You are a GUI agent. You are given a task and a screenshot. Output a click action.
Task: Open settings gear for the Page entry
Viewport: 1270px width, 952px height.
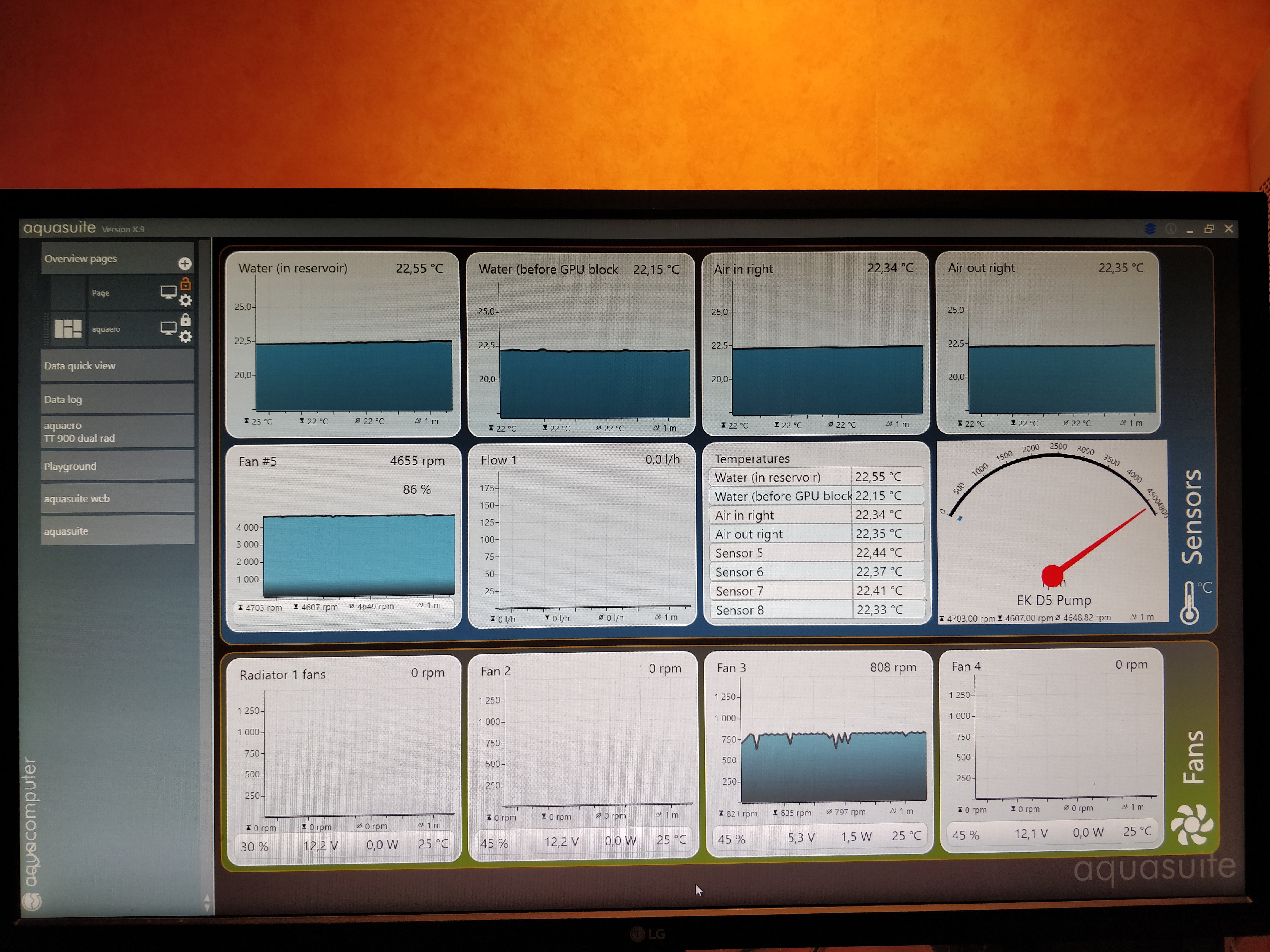185,300
